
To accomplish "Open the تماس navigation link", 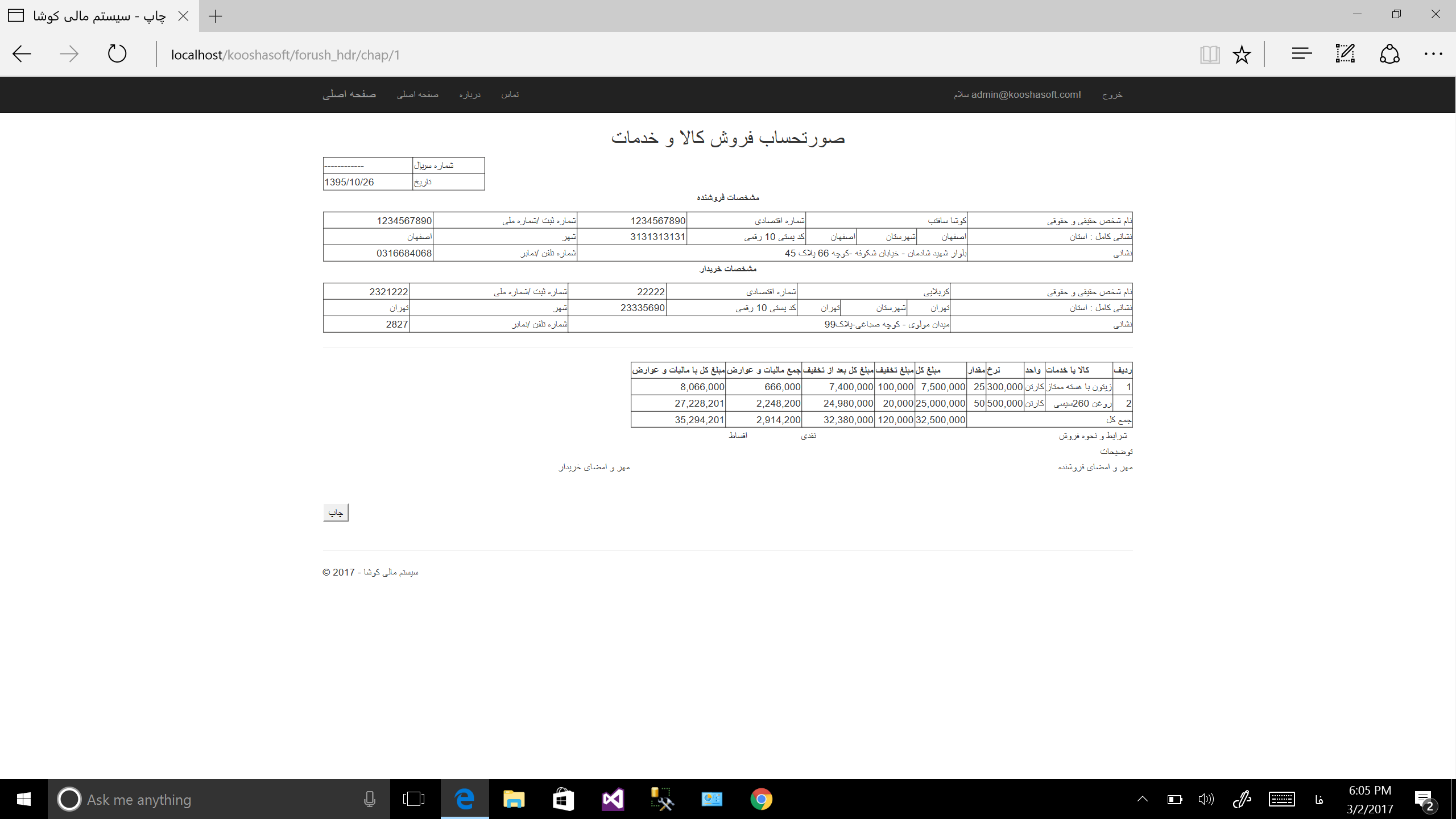I will (510, 94).
